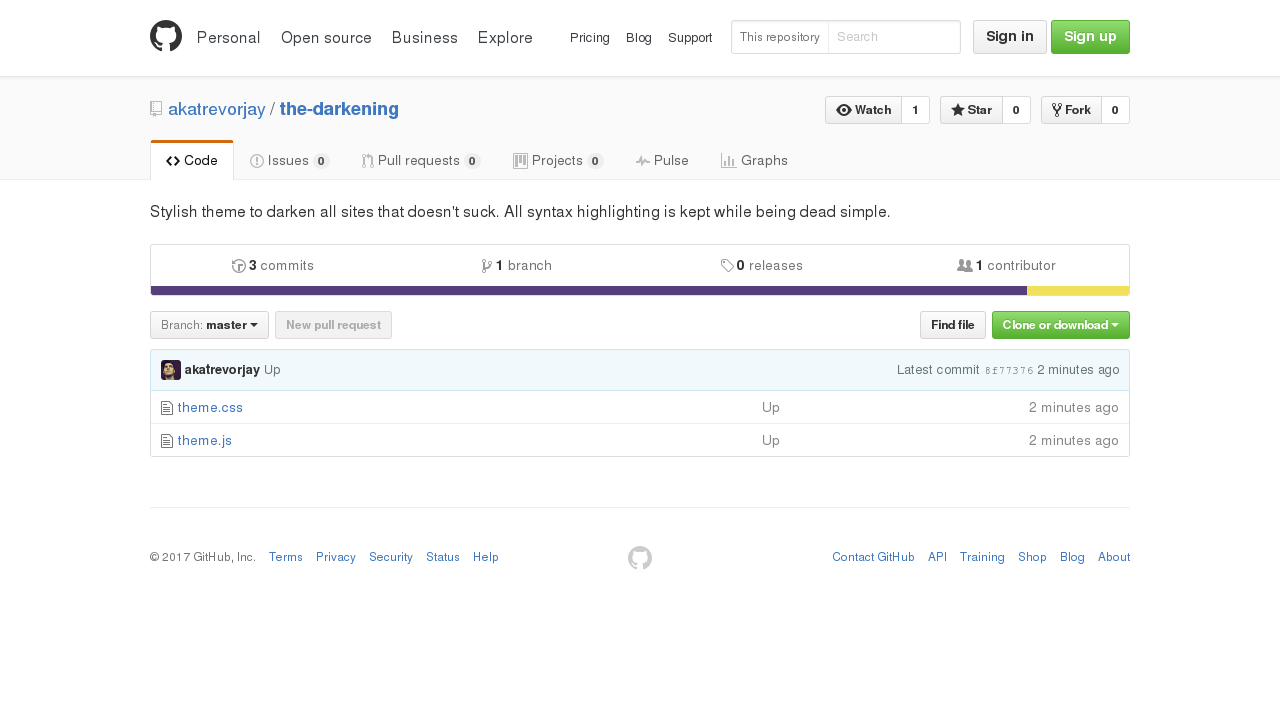Open the footer Training link
Image resolution: width=1280 pixels, height=720 pixels.
click(x=982, y=558)
